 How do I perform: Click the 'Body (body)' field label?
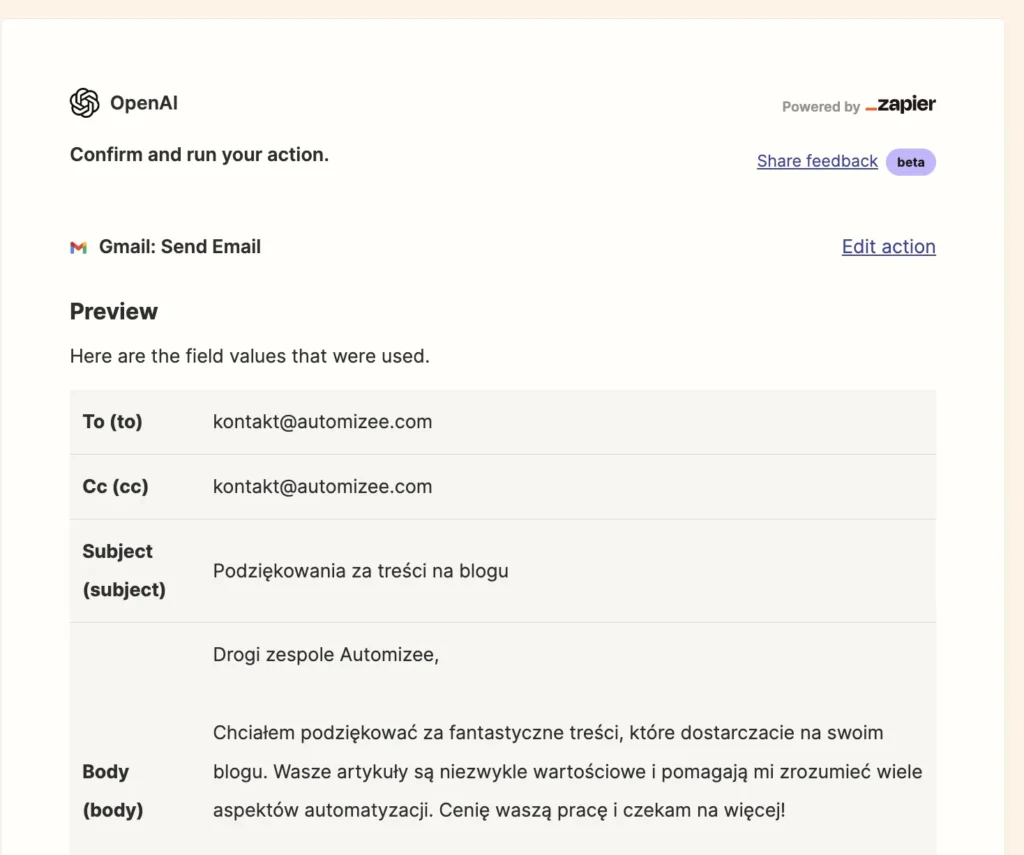click(112, 790)
